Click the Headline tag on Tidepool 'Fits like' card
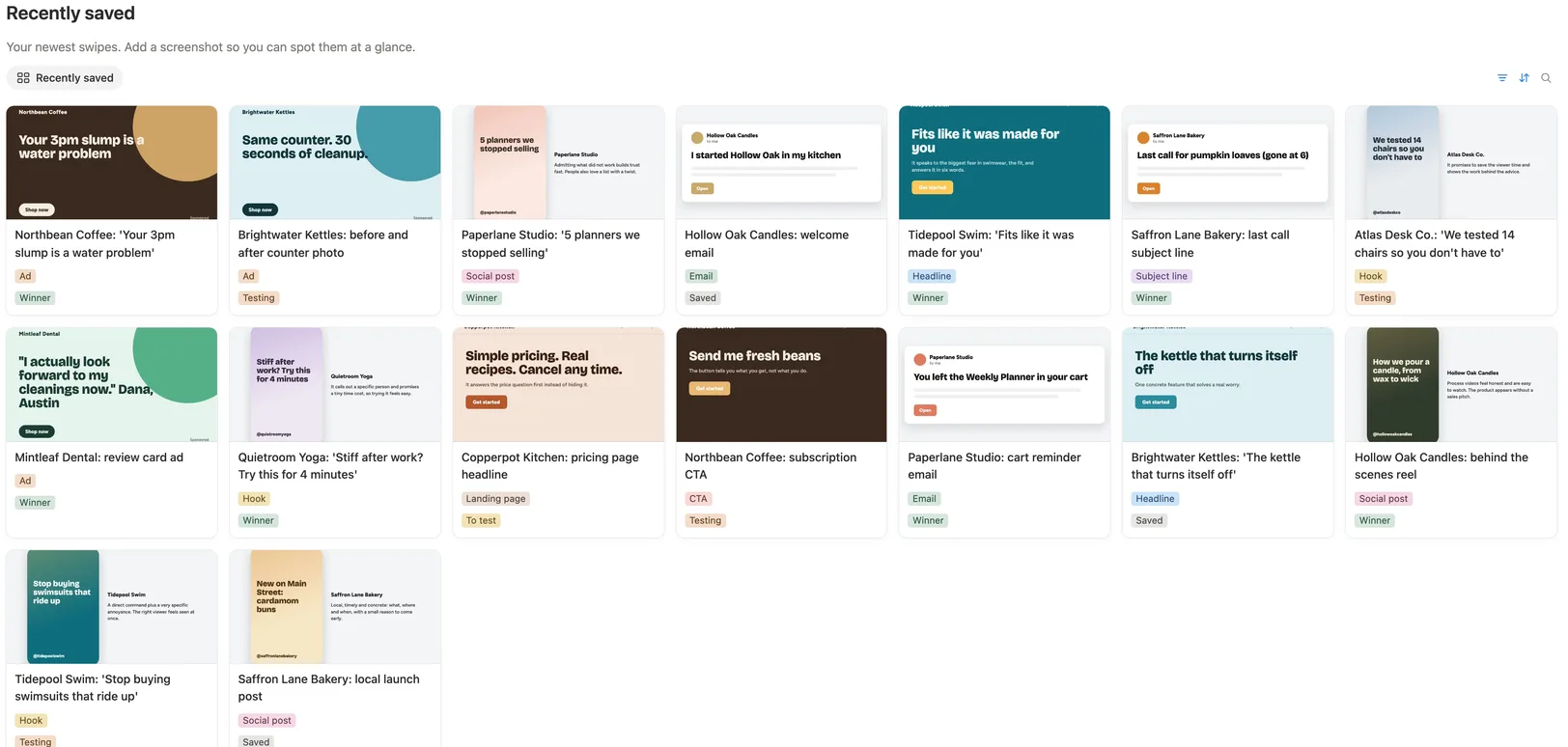Image resolution: width=1568 pixels, height=747 pixels. pyautogui.click(x=932, y=276)
